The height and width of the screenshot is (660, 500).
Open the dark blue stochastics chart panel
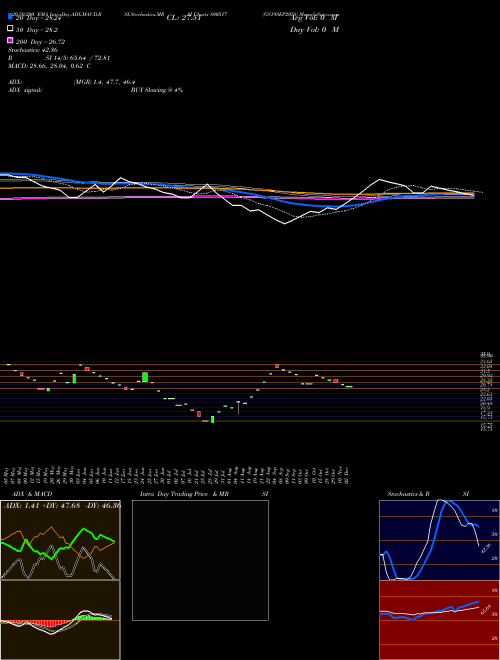click(x=439, y=540)
